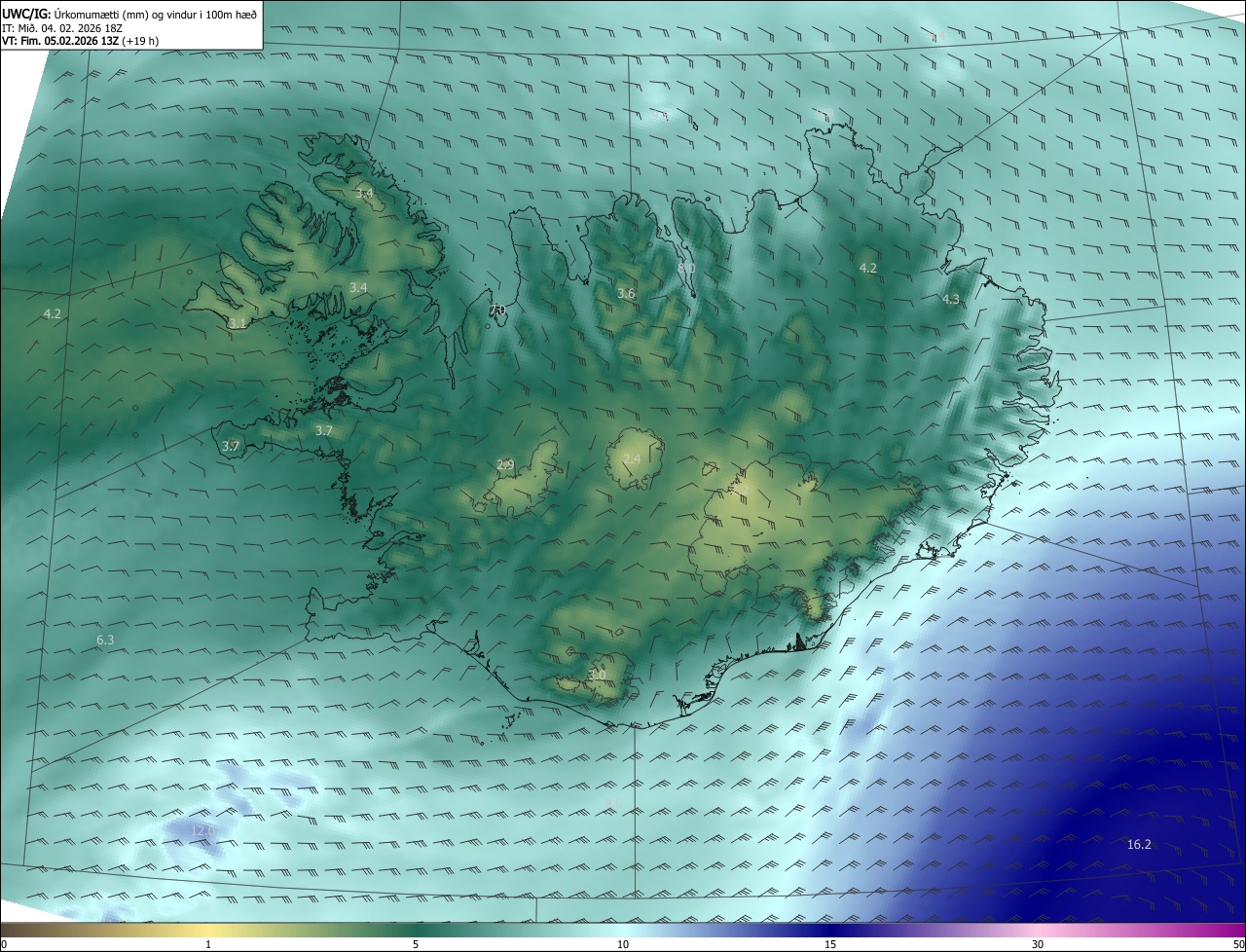Screen dimensions: 1246x952
Task: Click the 3.6 value label
Action: click(x=626, y=293)
